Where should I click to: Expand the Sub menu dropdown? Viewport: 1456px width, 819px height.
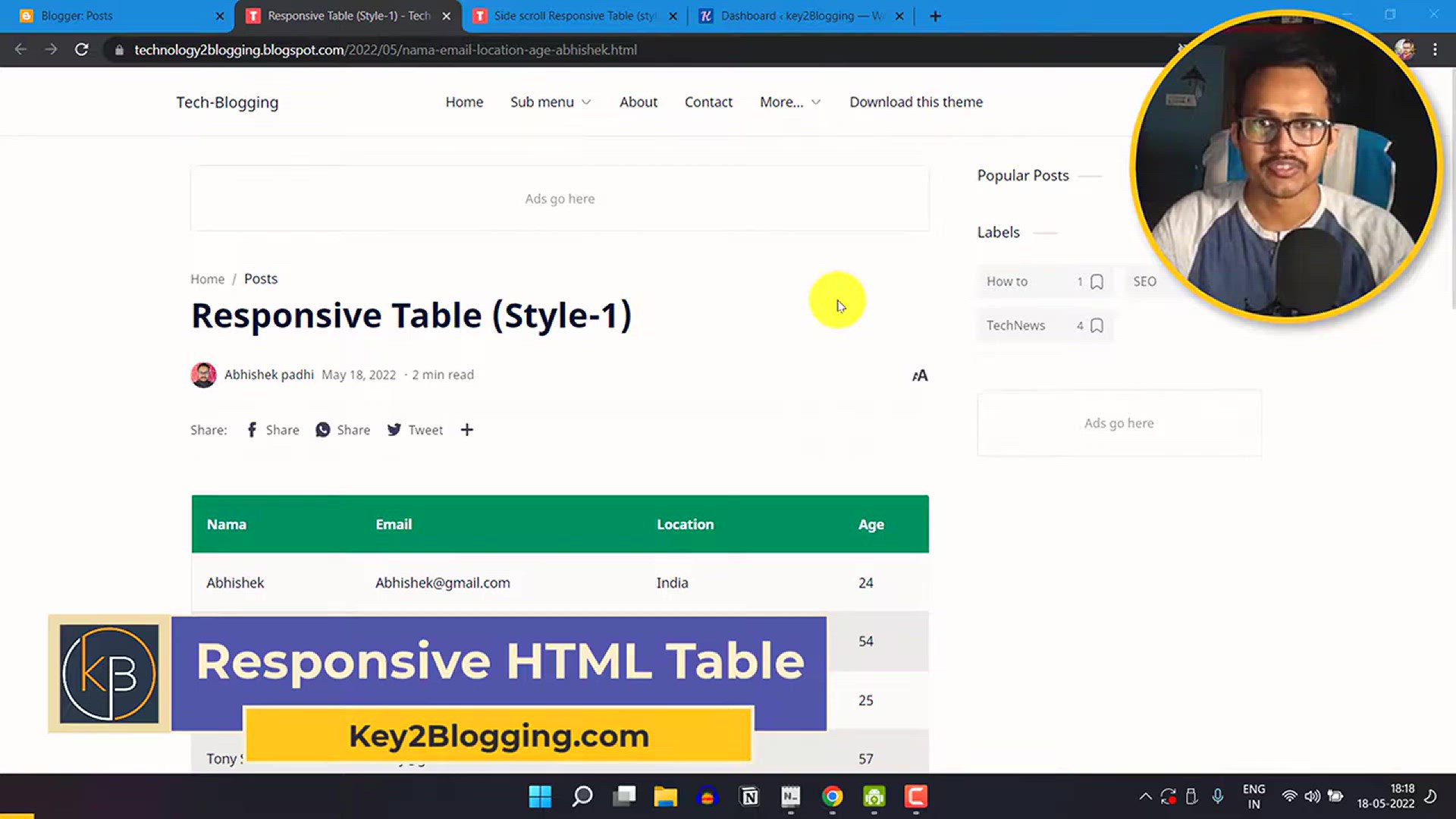coord(551,102)
